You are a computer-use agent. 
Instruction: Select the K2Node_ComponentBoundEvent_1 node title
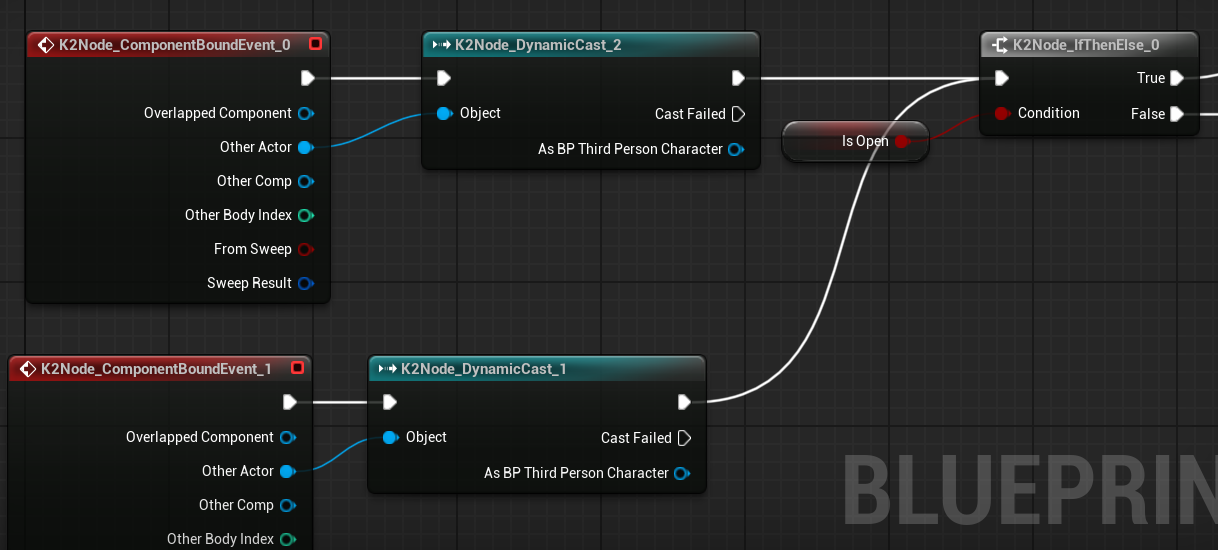[156, 368]
